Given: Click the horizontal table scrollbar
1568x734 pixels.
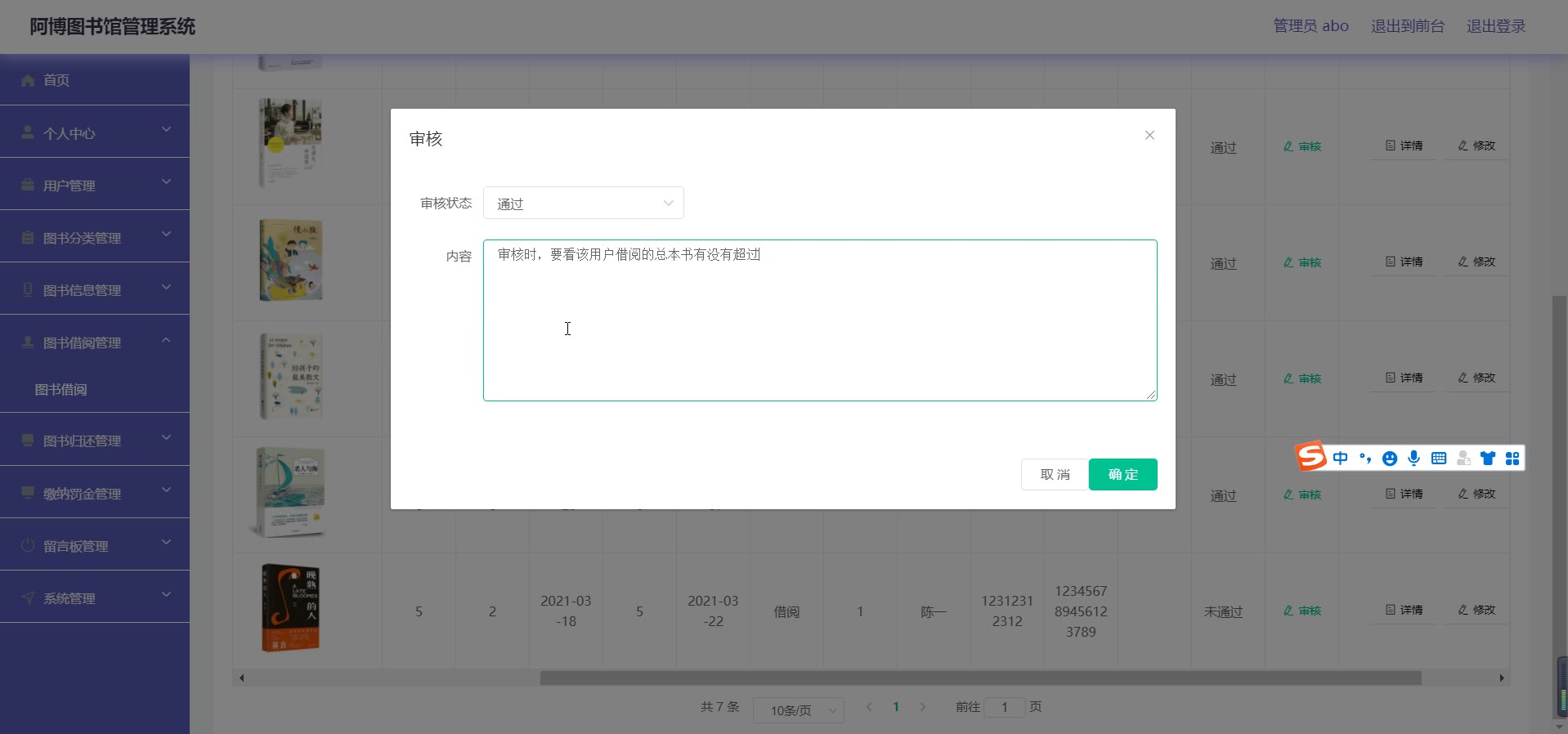Looking at the screenshot, I should click(979, 678).
